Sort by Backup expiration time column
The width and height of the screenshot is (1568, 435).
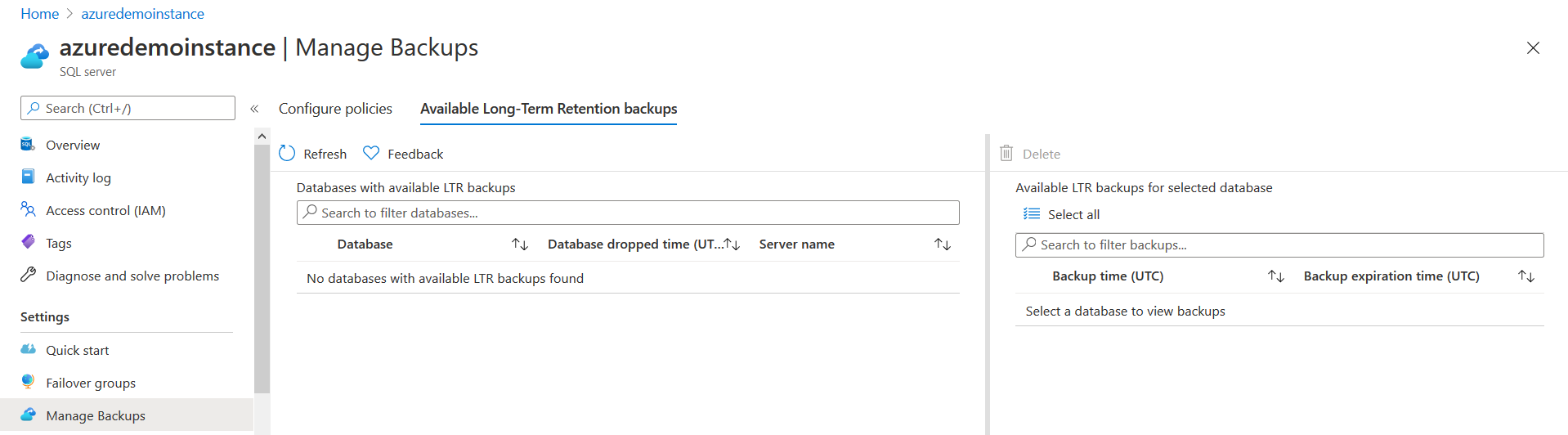click(x=1526, y=276)
